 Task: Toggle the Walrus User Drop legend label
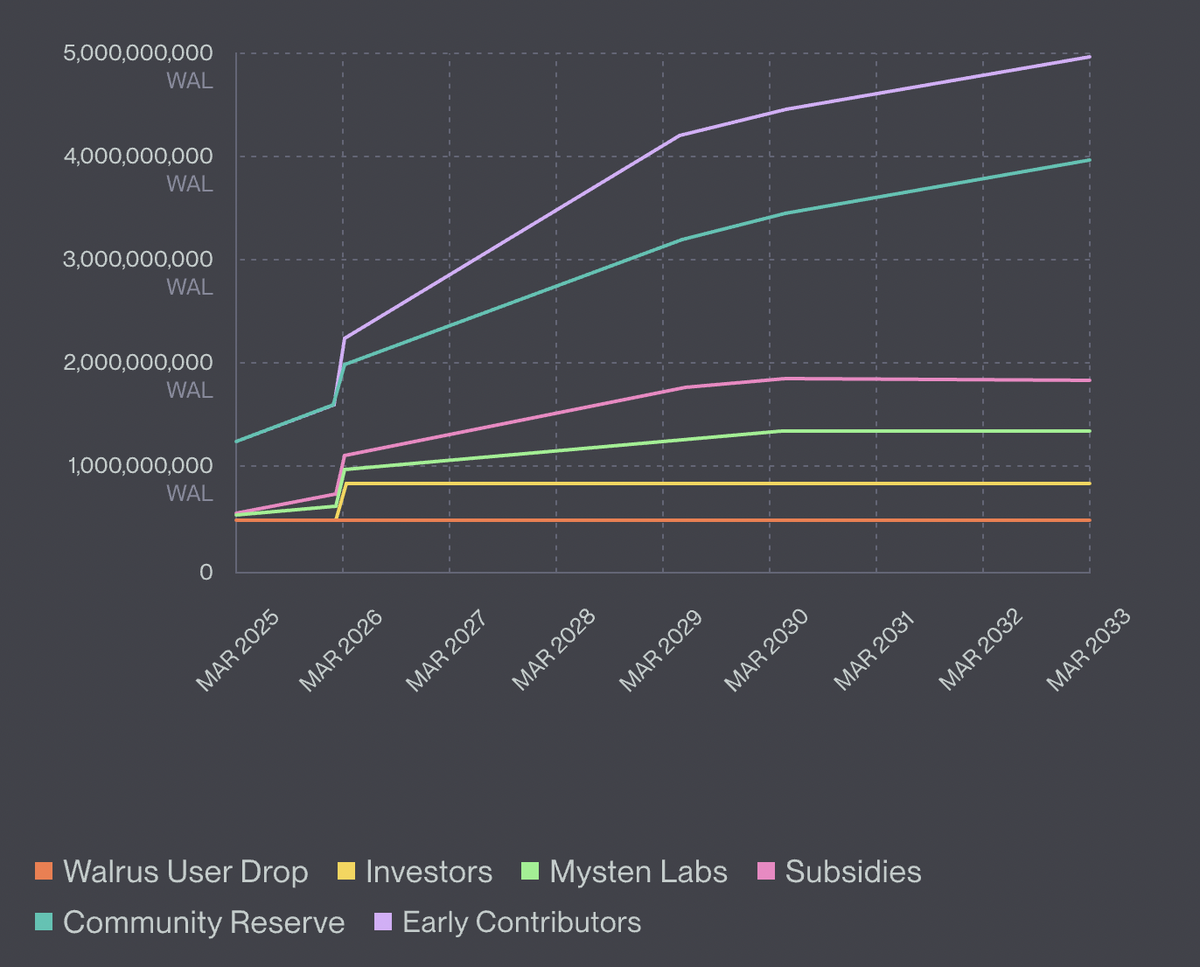185,871
